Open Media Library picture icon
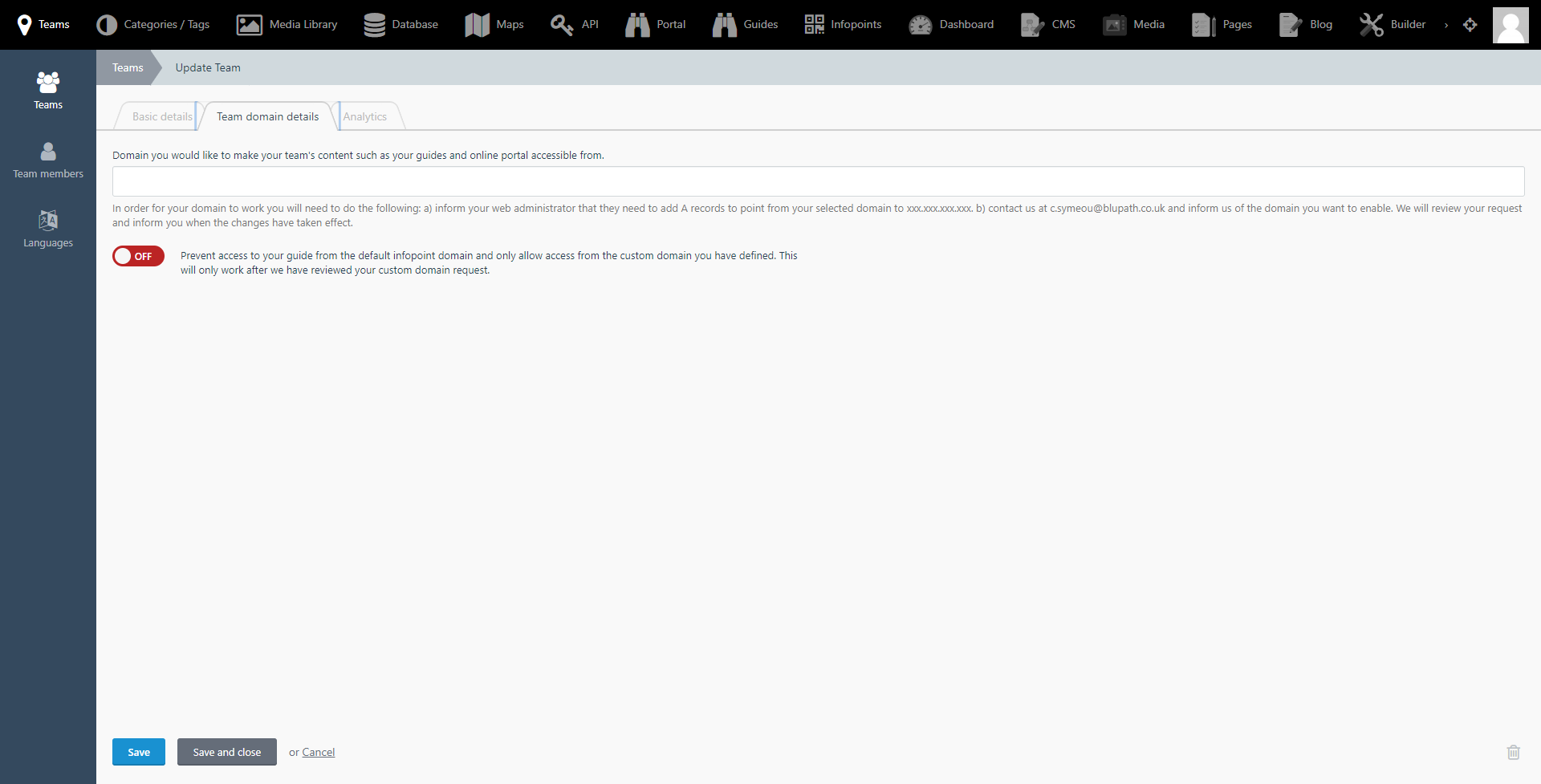The image size is (1541, 784). [249, 25]
